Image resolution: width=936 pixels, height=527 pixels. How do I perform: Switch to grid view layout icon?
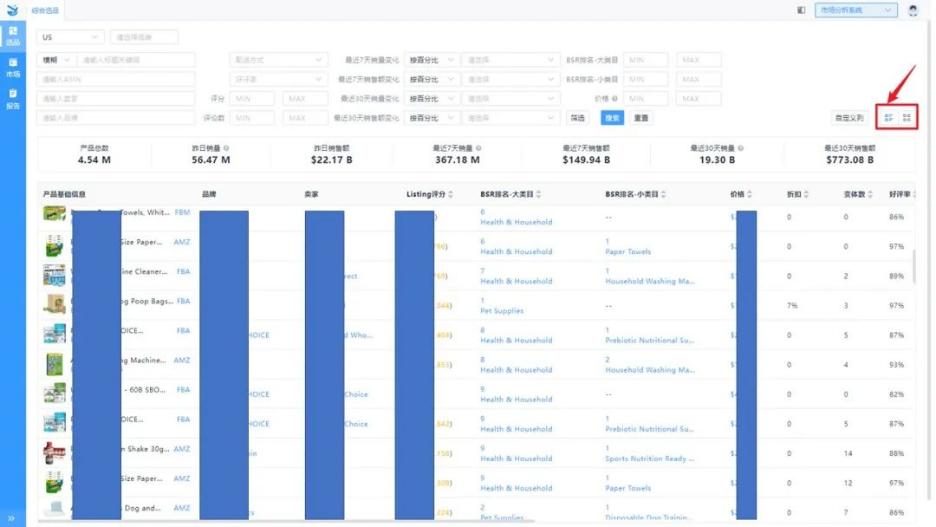(x=907, y=118)
